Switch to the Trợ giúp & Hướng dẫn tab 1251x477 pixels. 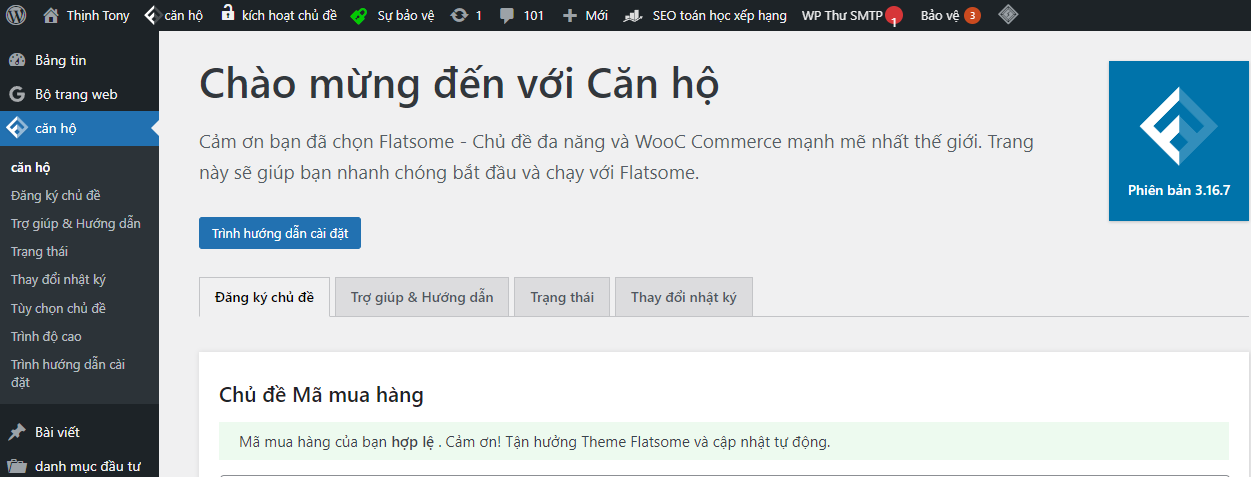(x=422, y=297)
